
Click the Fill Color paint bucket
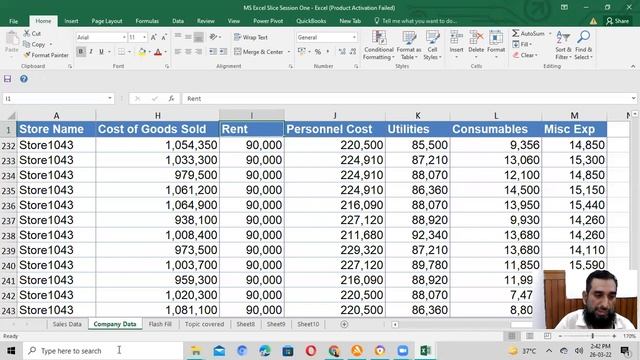point(142,52)
